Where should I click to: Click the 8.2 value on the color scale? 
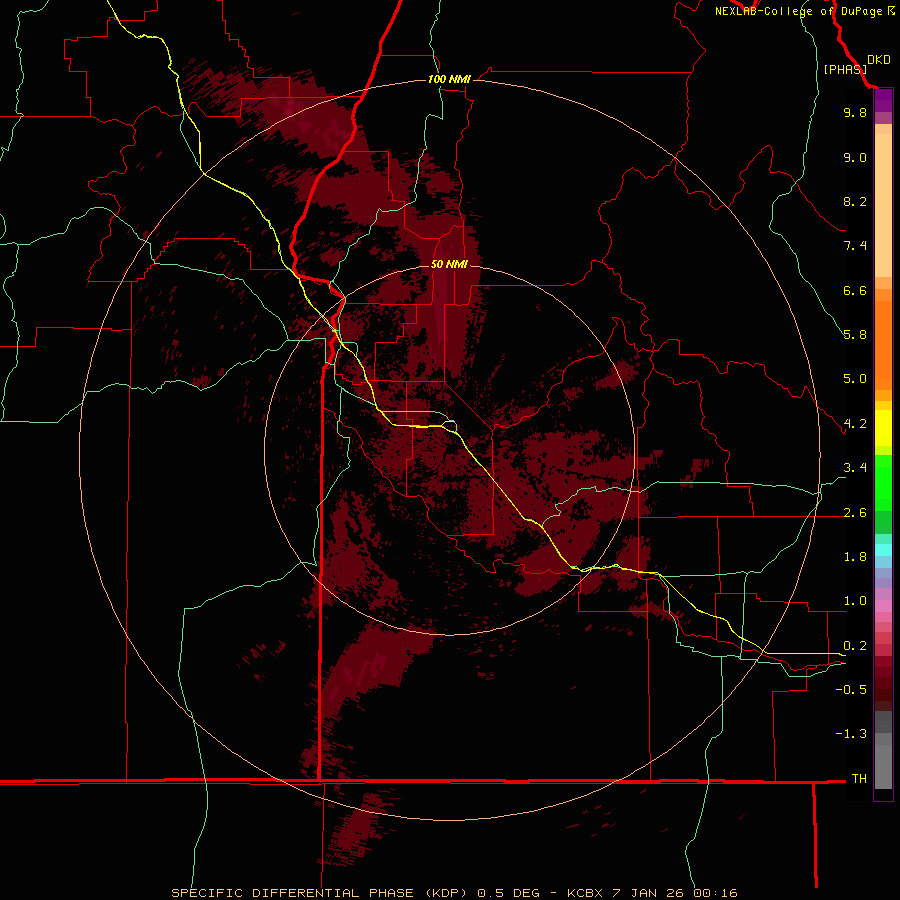(x=855, y=201)
